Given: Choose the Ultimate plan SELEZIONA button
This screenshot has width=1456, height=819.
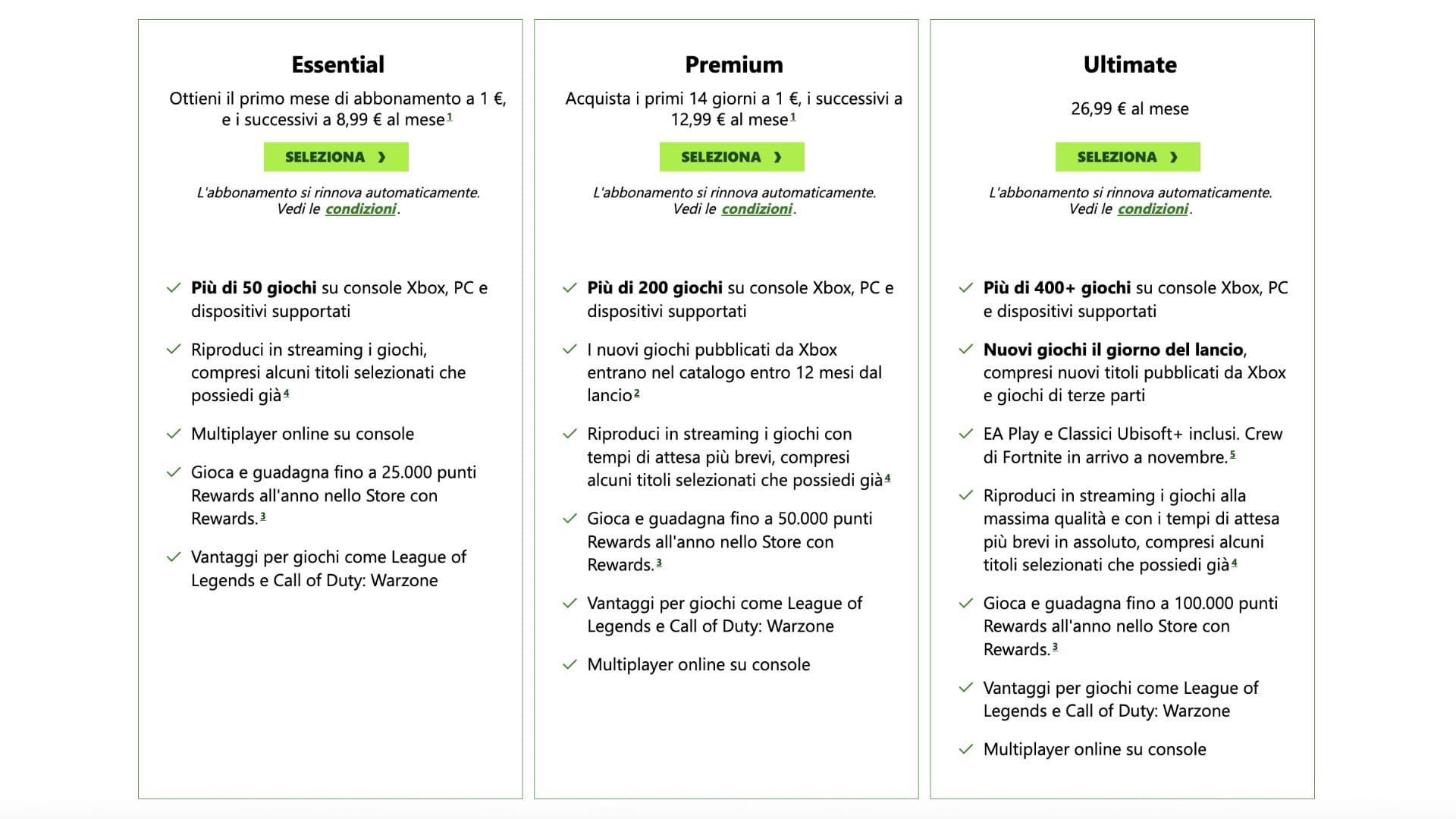Looking at the screenshot, I should [1128, 157].
